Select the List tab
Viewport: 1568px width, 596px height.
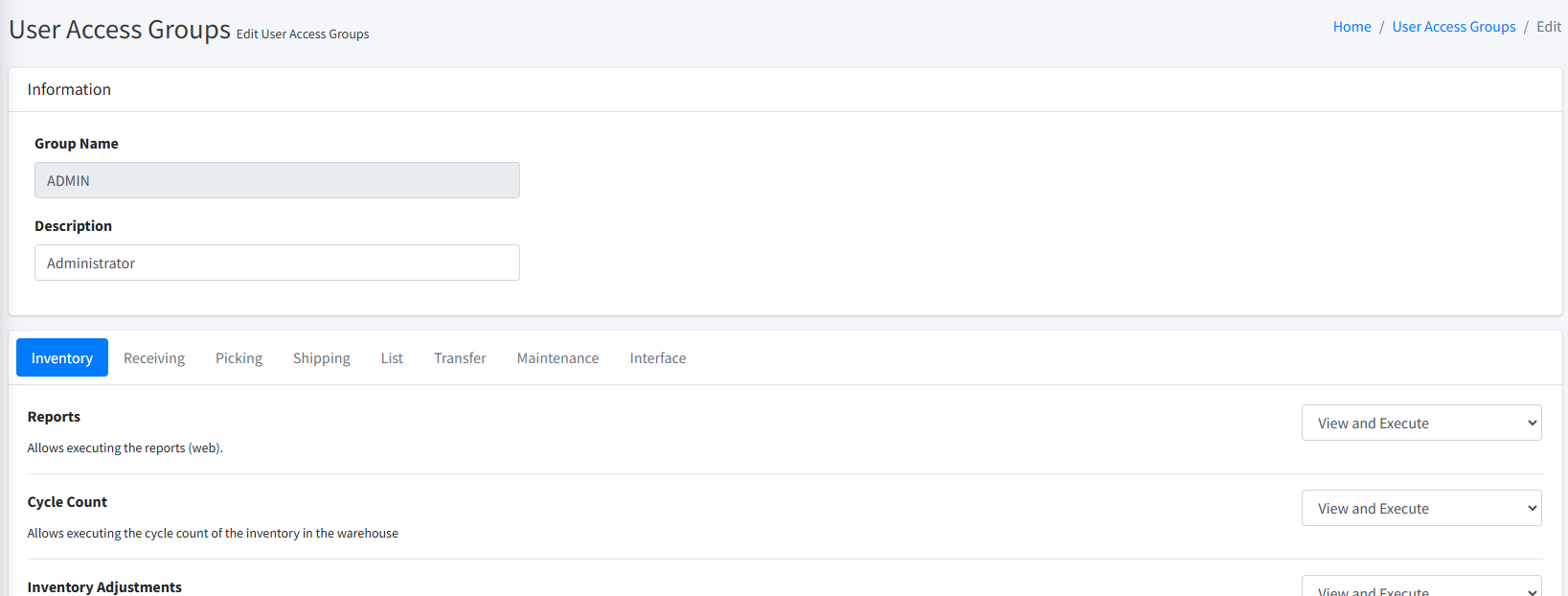coord(392,358)
